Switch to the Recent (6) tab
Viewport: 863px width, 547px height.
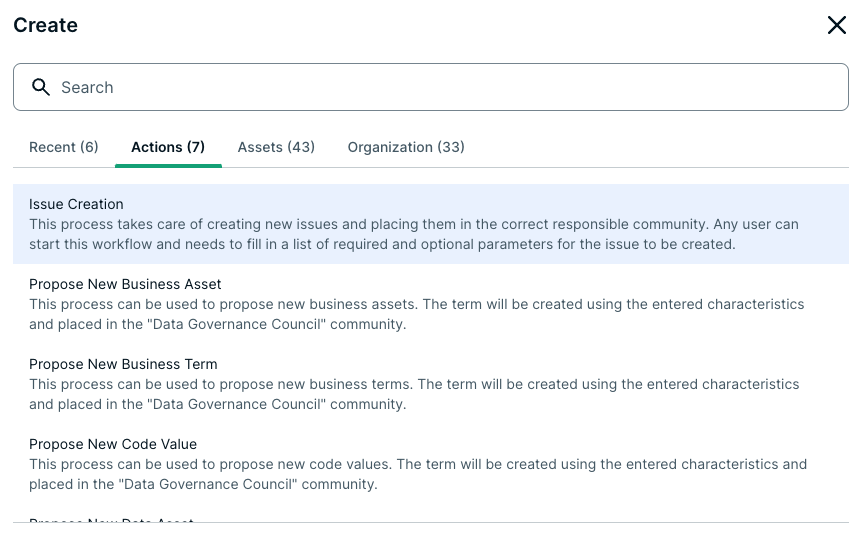point(64,147)
